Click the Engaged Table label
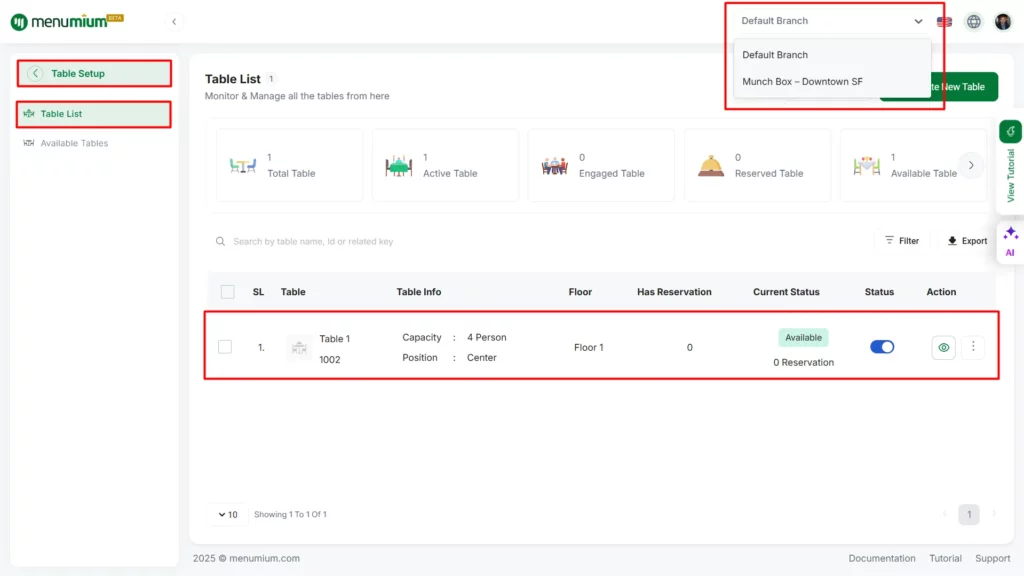The image size is (1024, 576). coord(611,174)
